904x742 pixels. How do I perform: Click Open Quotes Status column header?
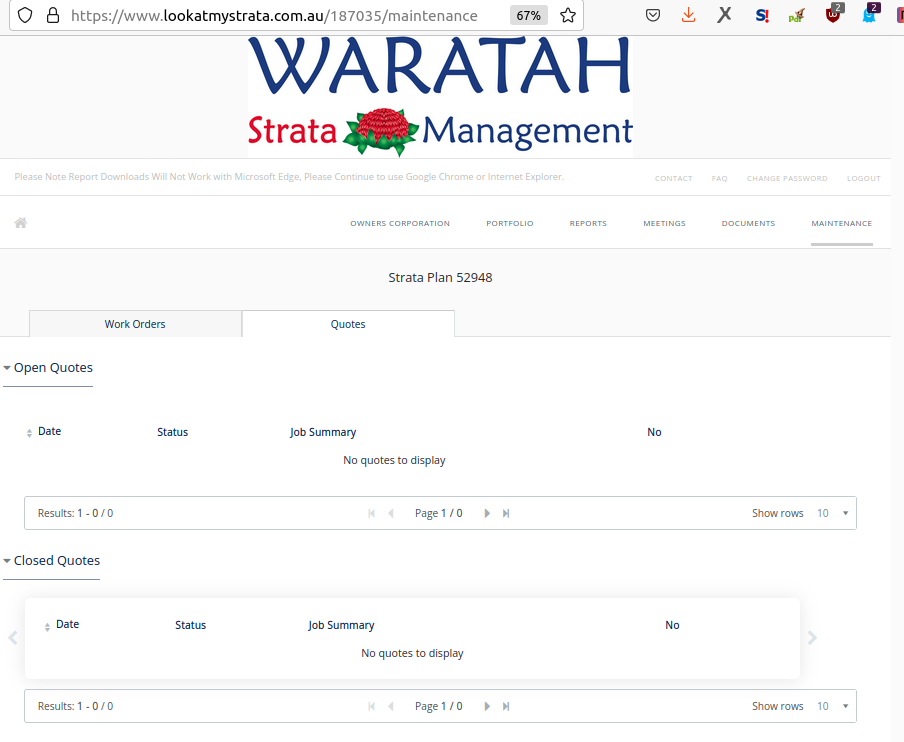[x=172, y=432]
